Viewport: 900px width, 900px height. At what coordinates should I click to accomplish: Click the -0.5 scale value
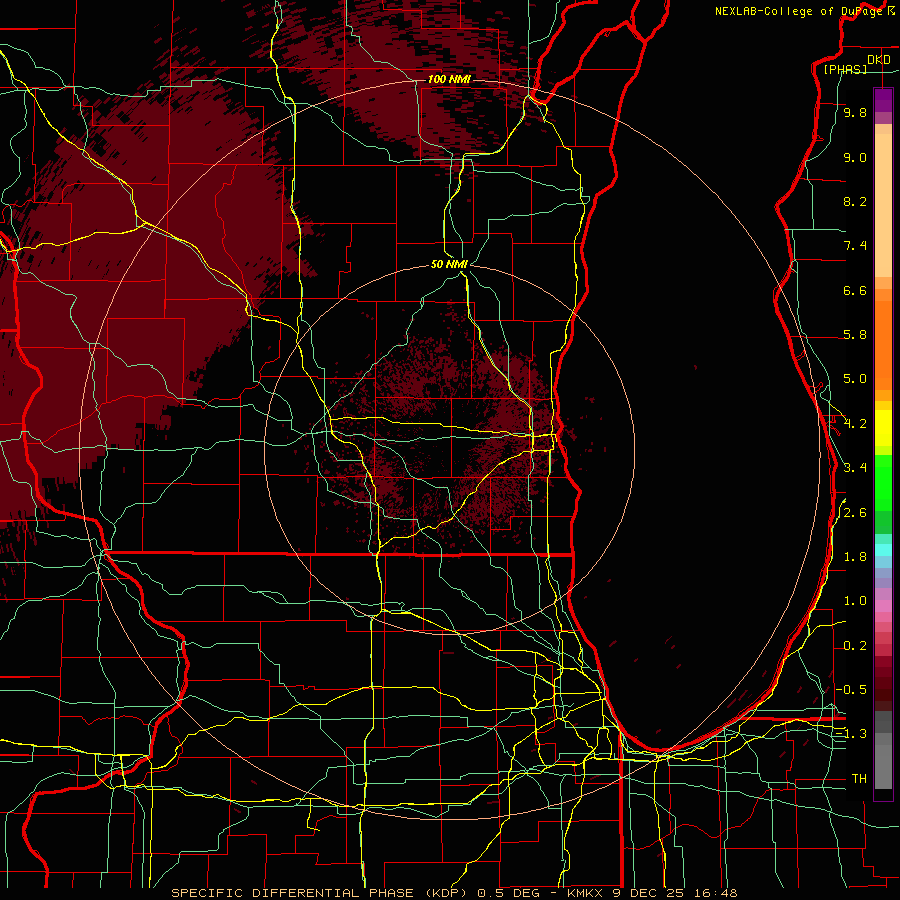coord(852,690)
